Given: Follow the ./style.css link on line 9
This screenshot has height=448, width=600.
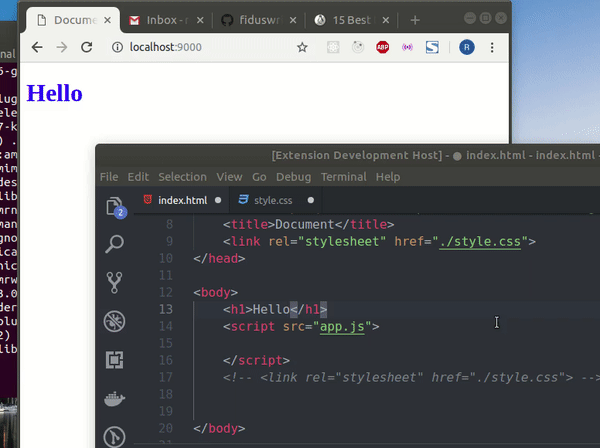Looking at the screenshot, I should point(480,241).
